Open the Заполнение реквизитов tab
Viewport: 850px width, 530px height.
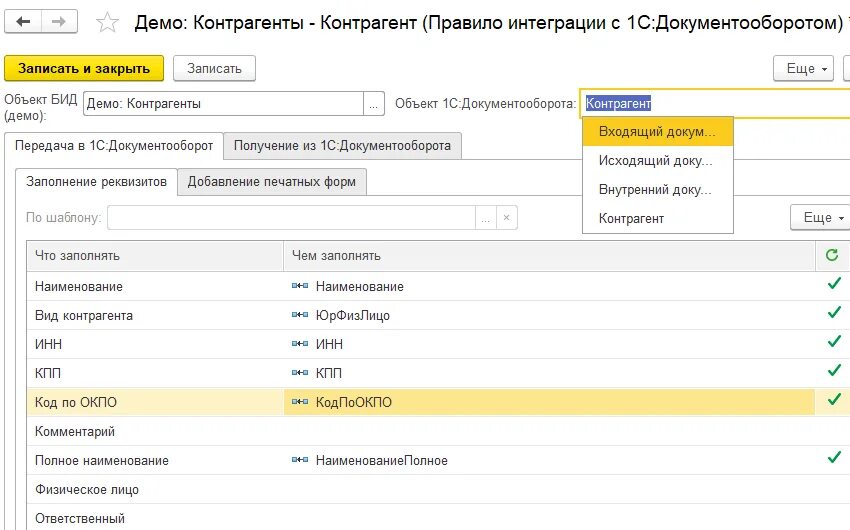tap(96, 182)
